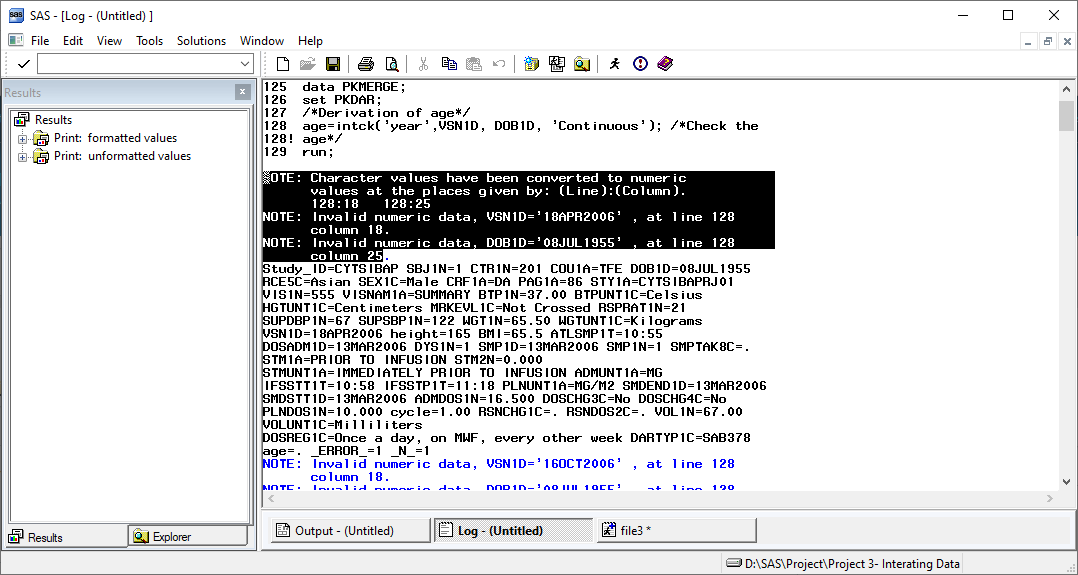Open the Help book icon
Viewport: 1078px width, 575px height.
pyautogui.click(x=665, y=64)
